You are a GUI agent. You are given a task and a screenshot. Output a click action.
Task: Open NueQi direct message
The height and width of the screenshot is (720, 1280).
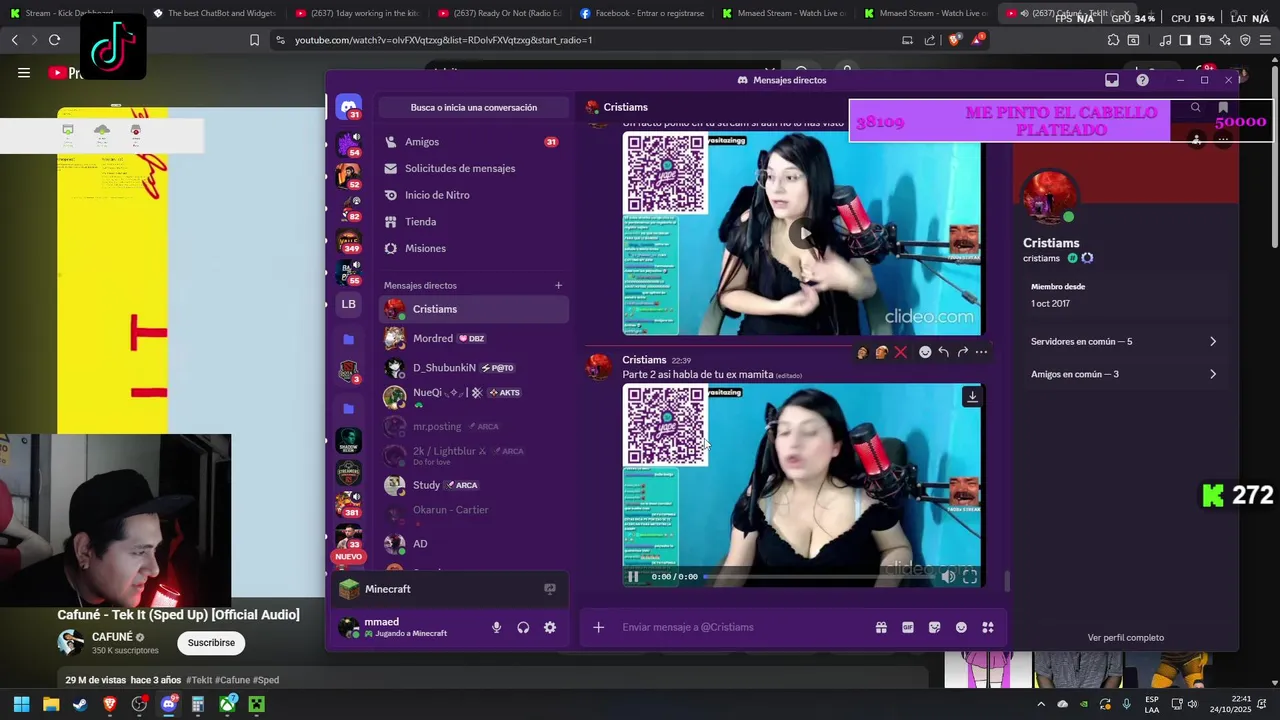[x=473, y=397]
